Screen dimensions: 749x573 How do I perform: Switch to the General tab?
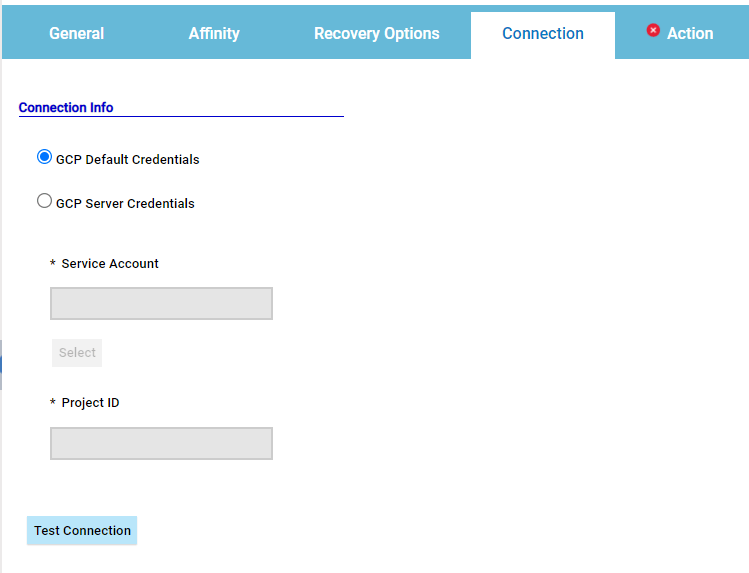pyautogui.click(x=76, y=34)
